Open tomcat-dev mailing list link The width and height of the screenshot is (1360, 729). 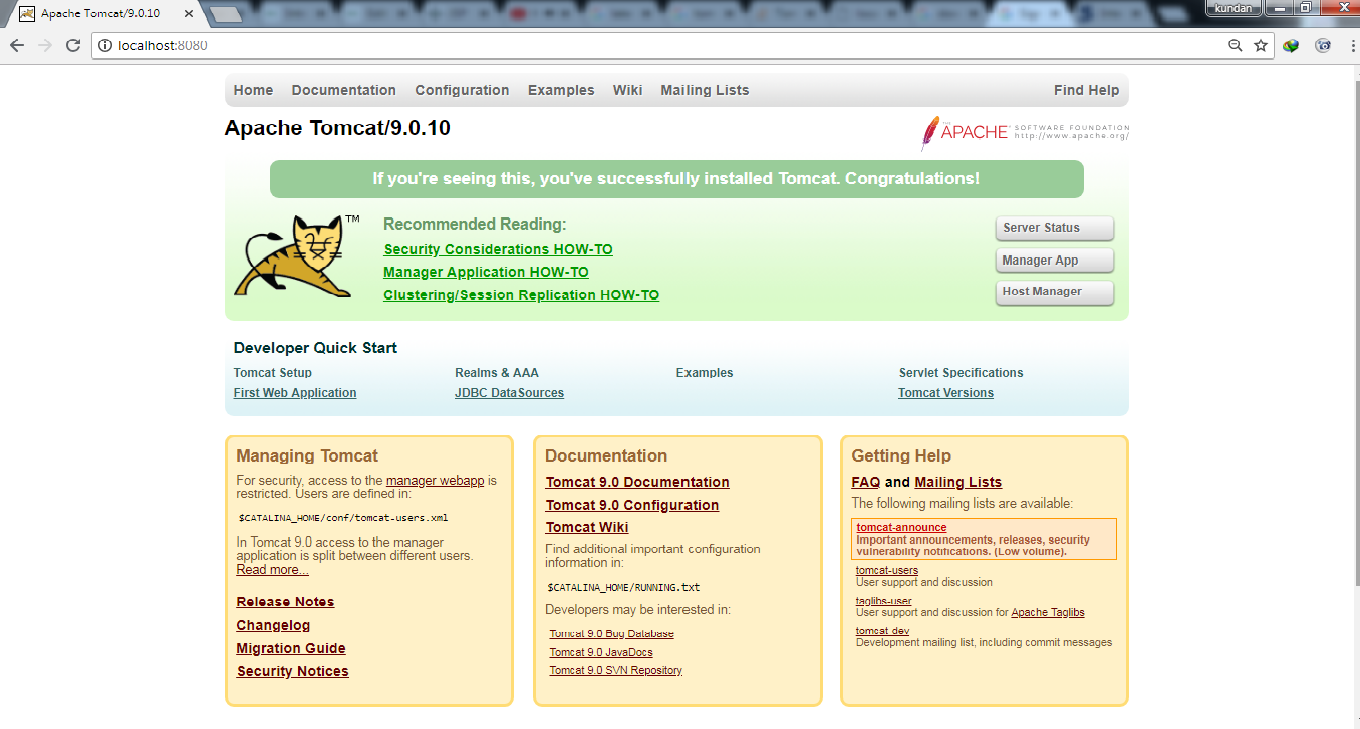coord(882,631)
